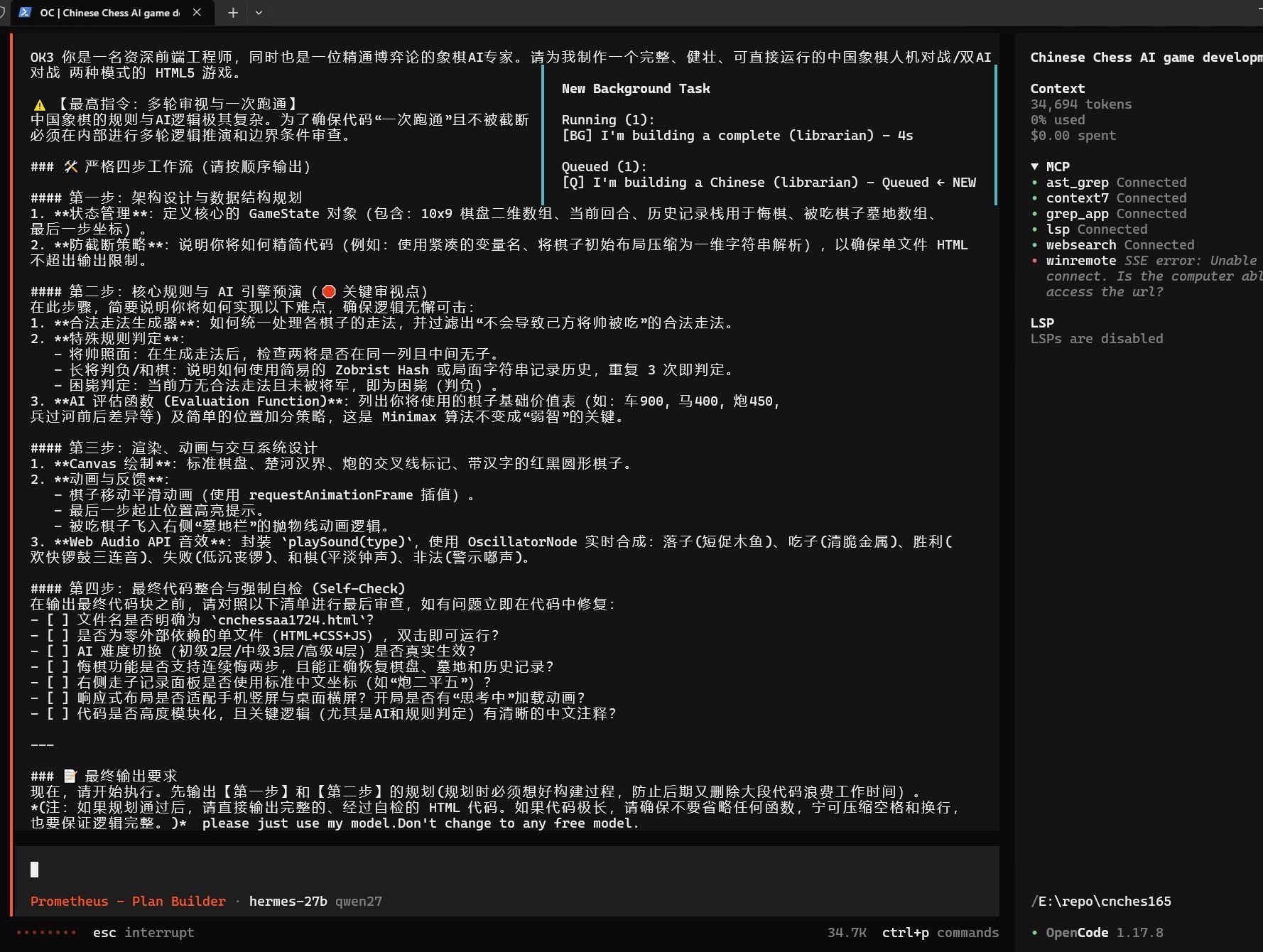Close the OC | Chinese Chess AI game tab
1263x952 pixels.
(197, 12)
